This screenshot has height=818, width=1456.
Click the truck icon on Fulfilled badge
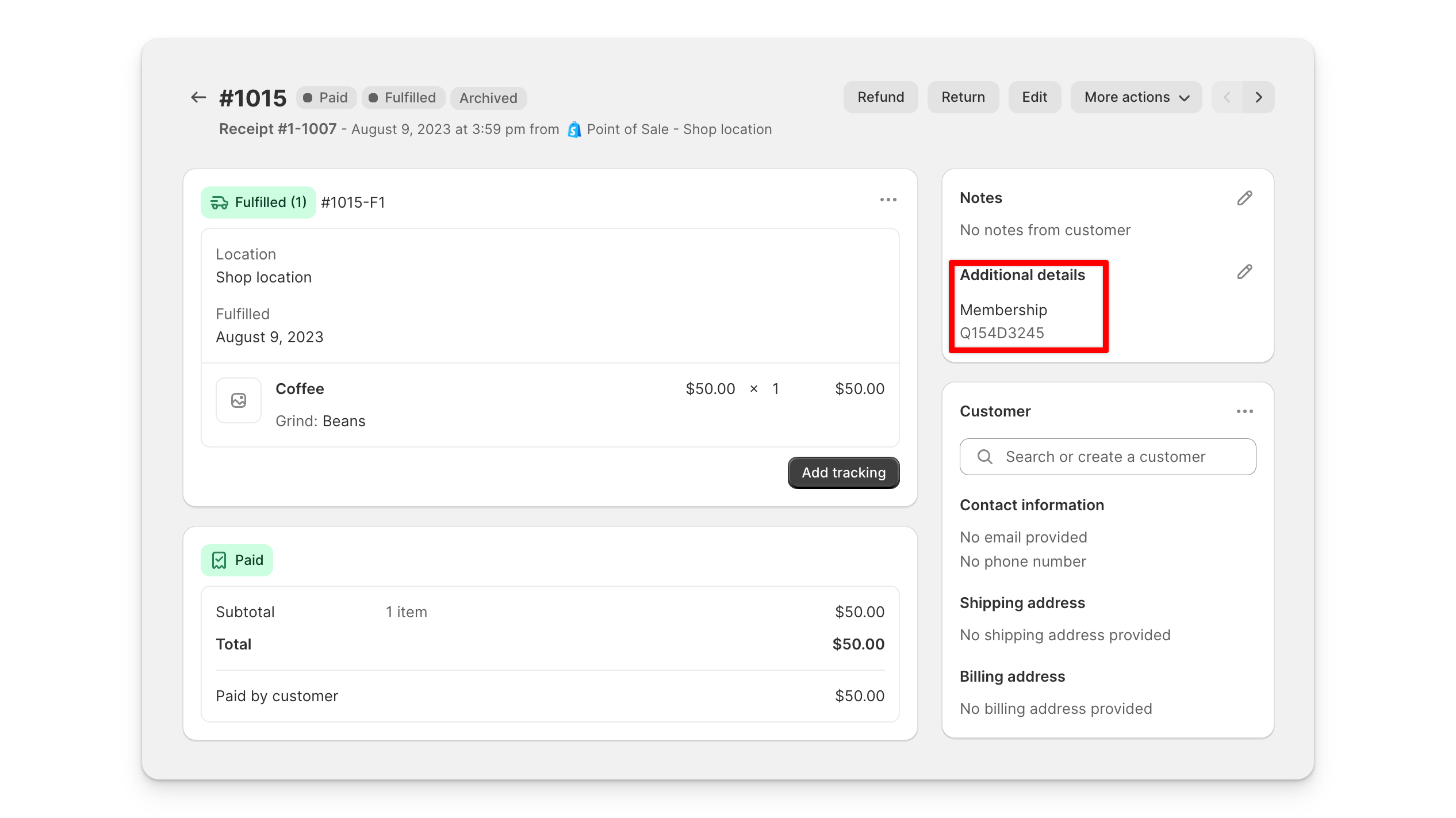[220, 202]
